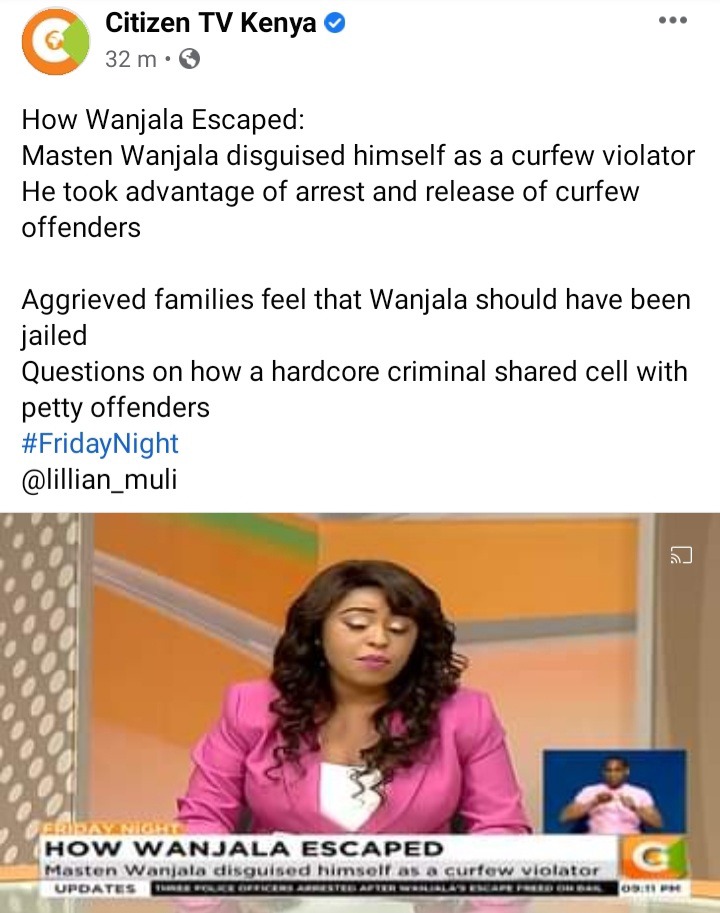
Task: Click the text about aggrieved families
Action: (x=356, y=317)
